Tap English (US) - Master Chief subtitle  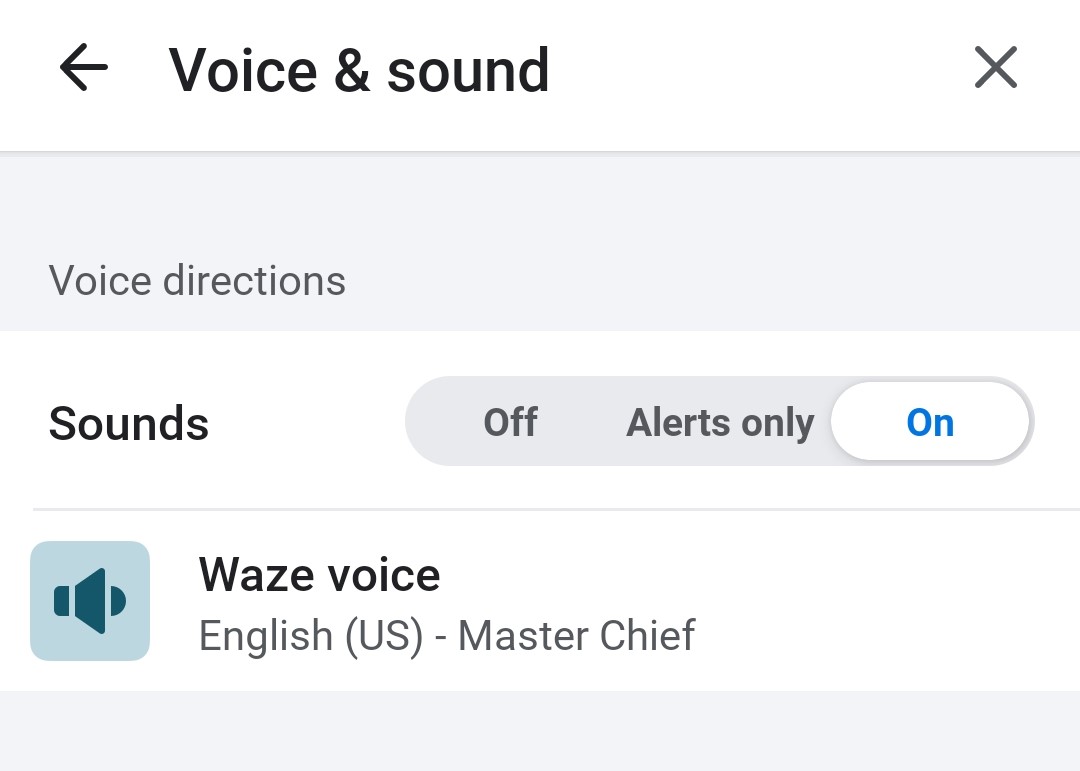446,636
